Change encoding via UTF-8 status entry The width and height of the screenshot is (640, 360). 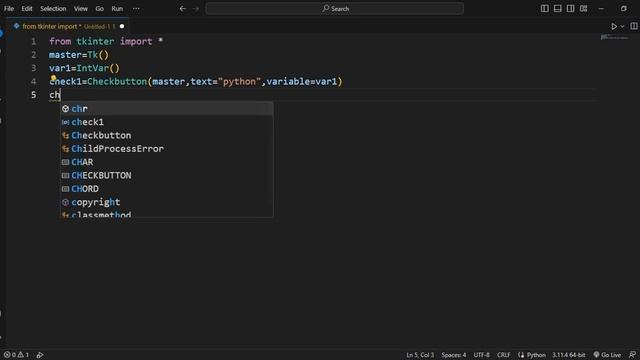tap(482, 355)
